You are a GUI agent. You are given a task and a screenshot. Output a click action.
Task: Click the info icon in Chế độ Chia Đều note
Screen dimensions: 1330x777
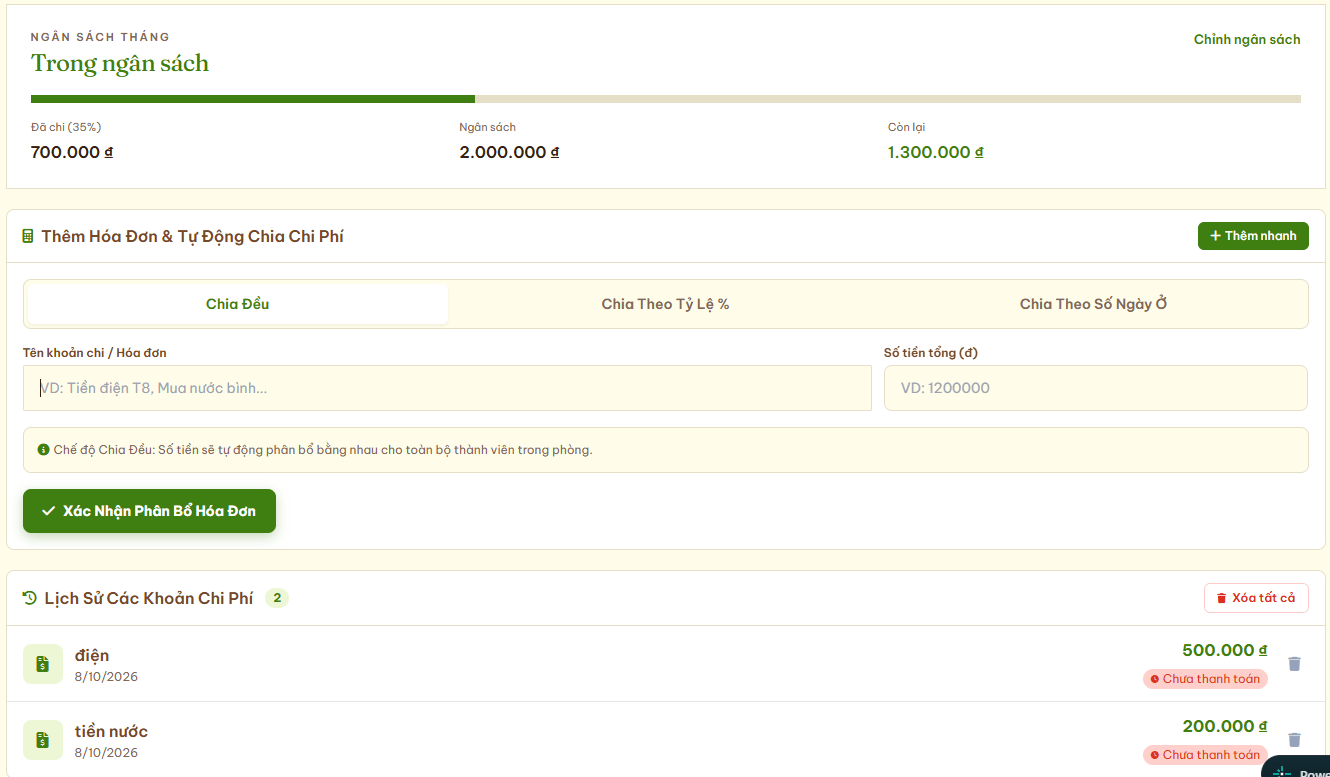(x=43, y=450)
